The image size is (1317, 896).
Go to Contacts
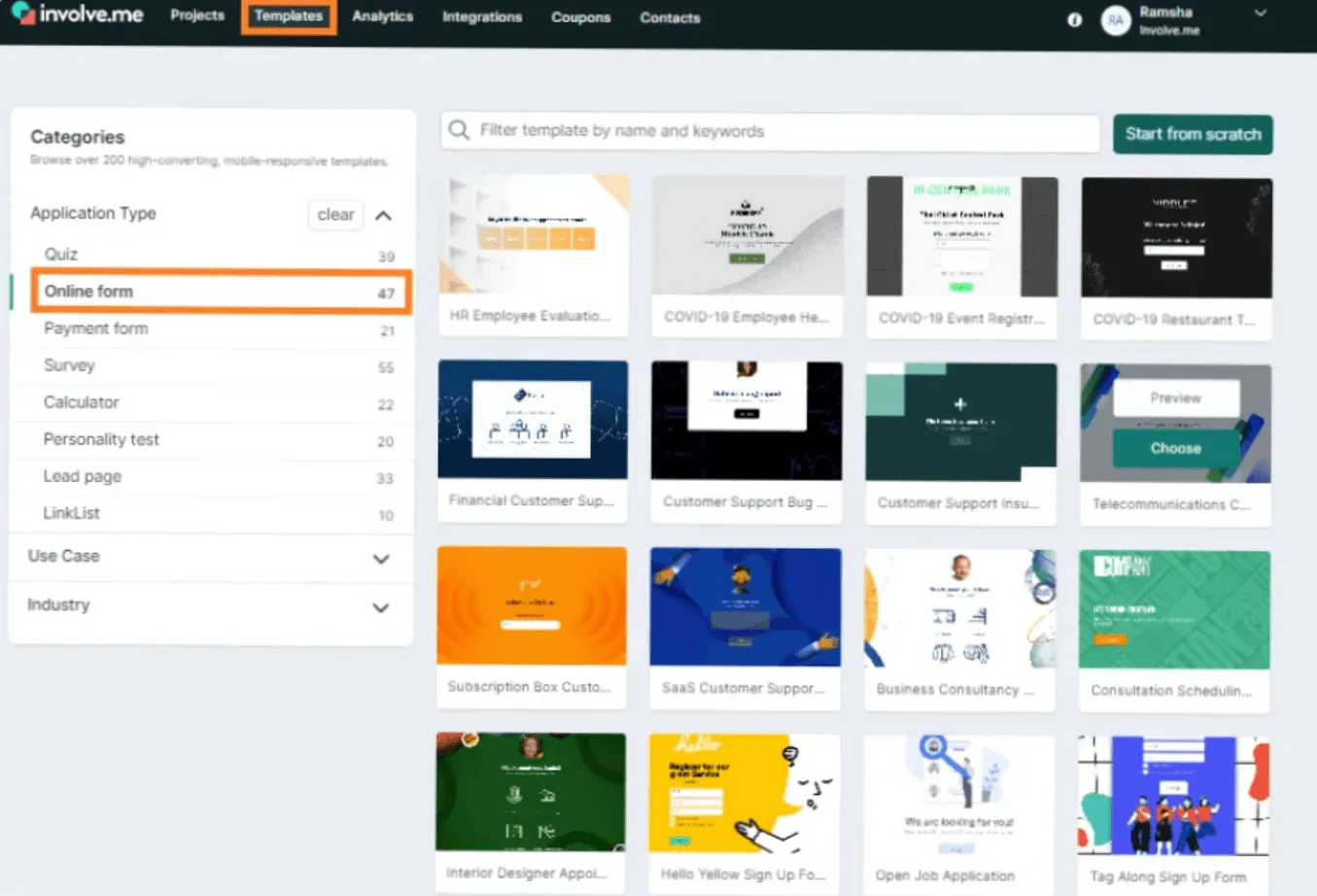670,17
